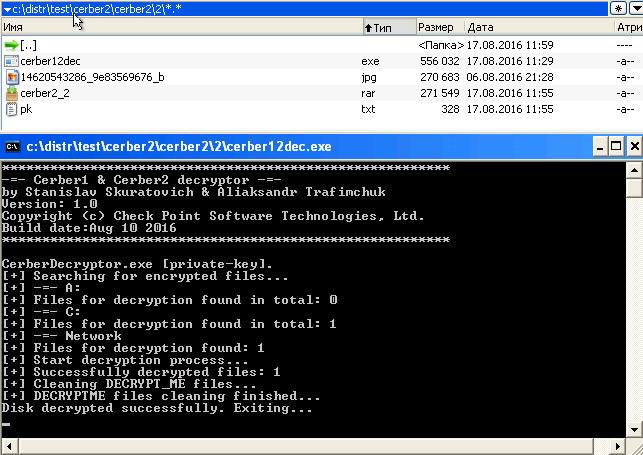This screenshot has height=455, width=643.
Task: Click console vertical scrollbar down arrow
Action: [634, 430]
